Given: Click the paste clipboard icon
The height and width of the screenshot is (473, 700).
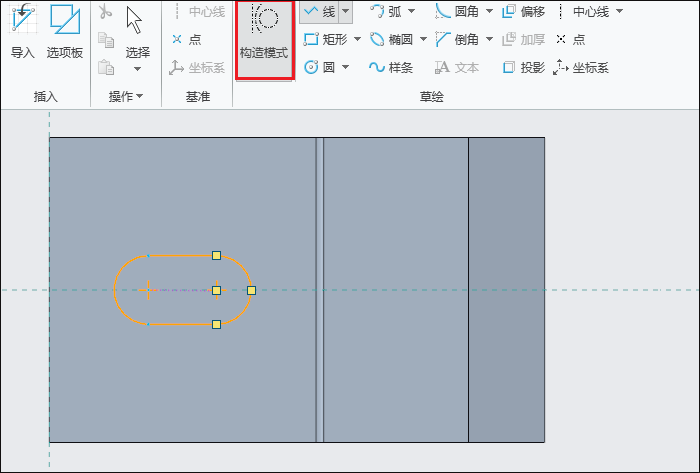Looking at the screenshot, I should click(x=106, y=67).
